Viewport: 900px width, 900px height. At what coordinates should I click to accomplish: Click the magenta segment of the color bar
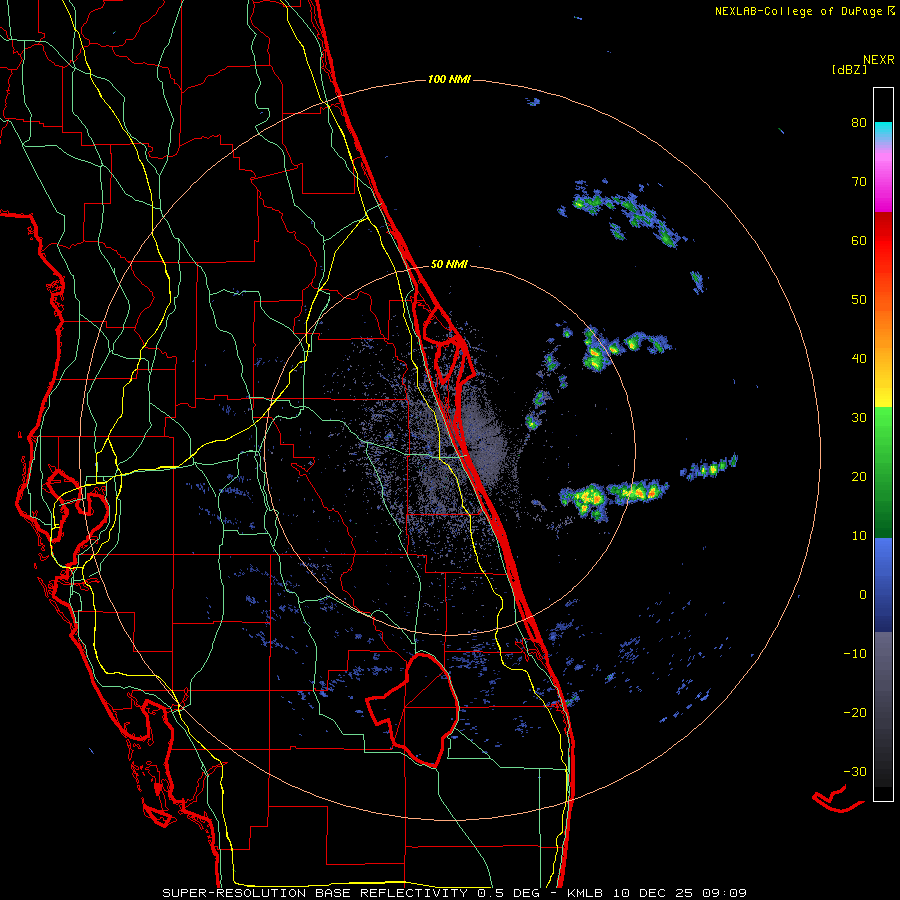(x=883, y=184)
